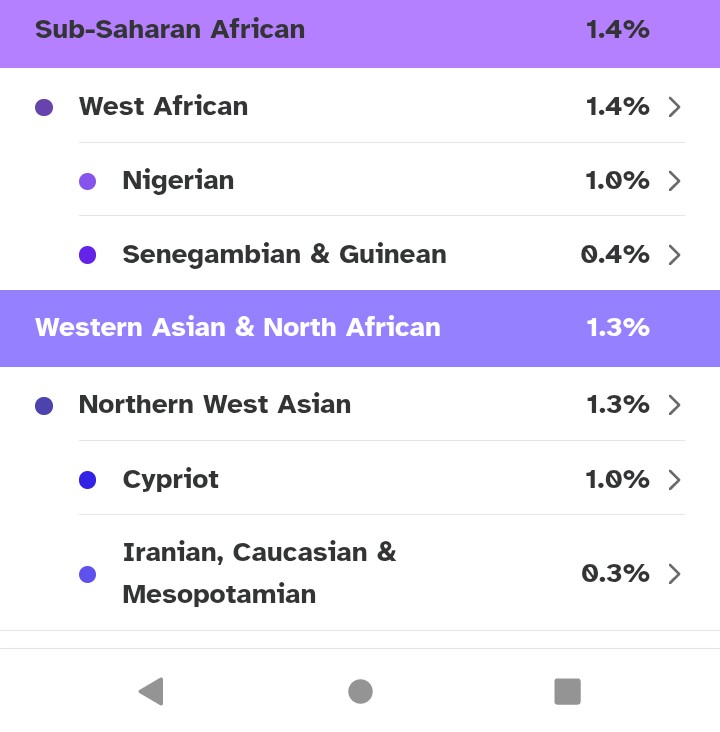The height and width of the screenshot is (732, 720).
Task: Open the Northern West Asian chevron
Action: click(x=674, y=405)
